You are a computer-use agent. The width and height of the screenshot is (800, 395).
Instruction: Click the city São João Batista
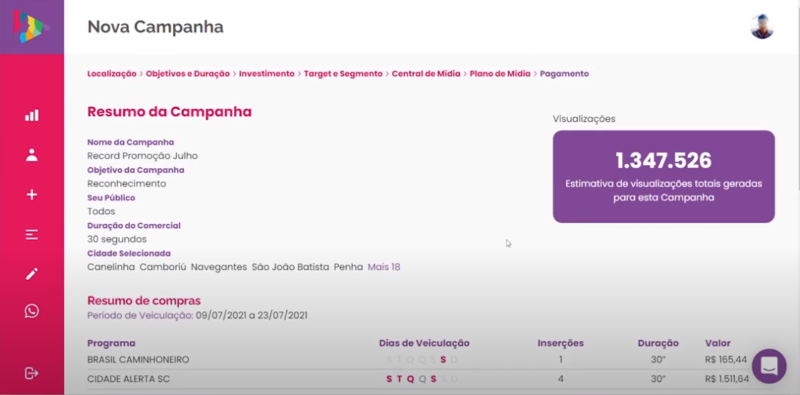[x=290, y=267]
